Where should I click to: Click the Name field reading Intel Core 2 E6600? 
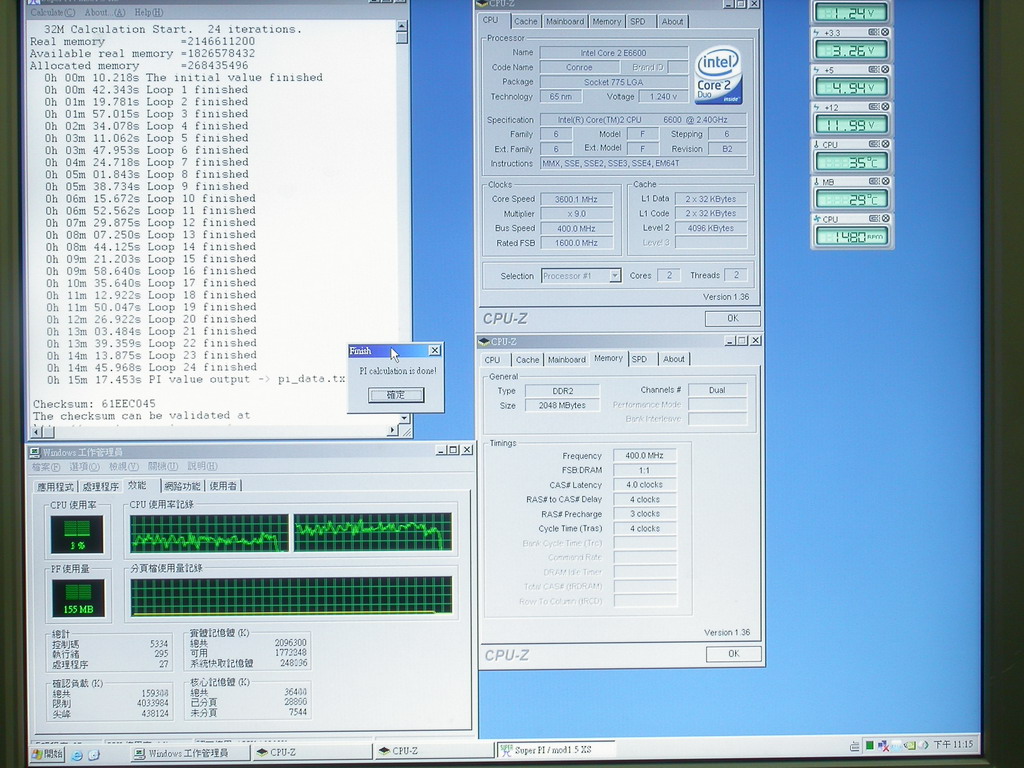[613, 53]
